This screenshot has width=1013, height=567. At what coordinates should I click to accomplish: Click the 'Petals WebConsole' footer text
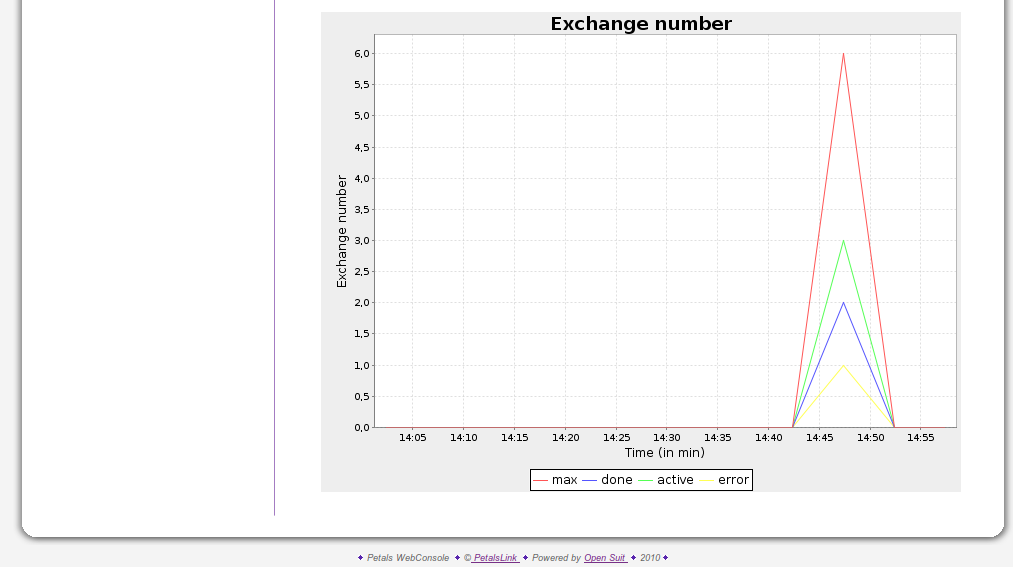coord(407,558)
